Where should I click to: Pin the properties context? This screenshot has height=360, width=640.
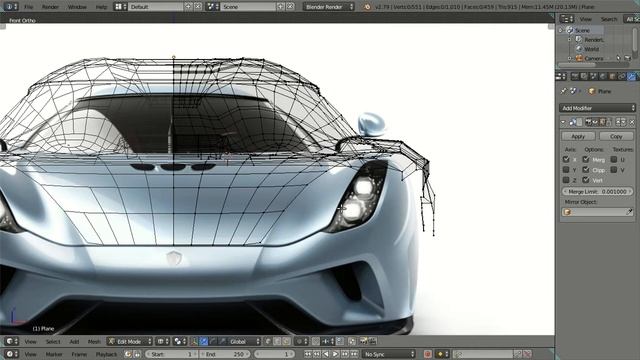pyautogui.click(x=564, y=91)
